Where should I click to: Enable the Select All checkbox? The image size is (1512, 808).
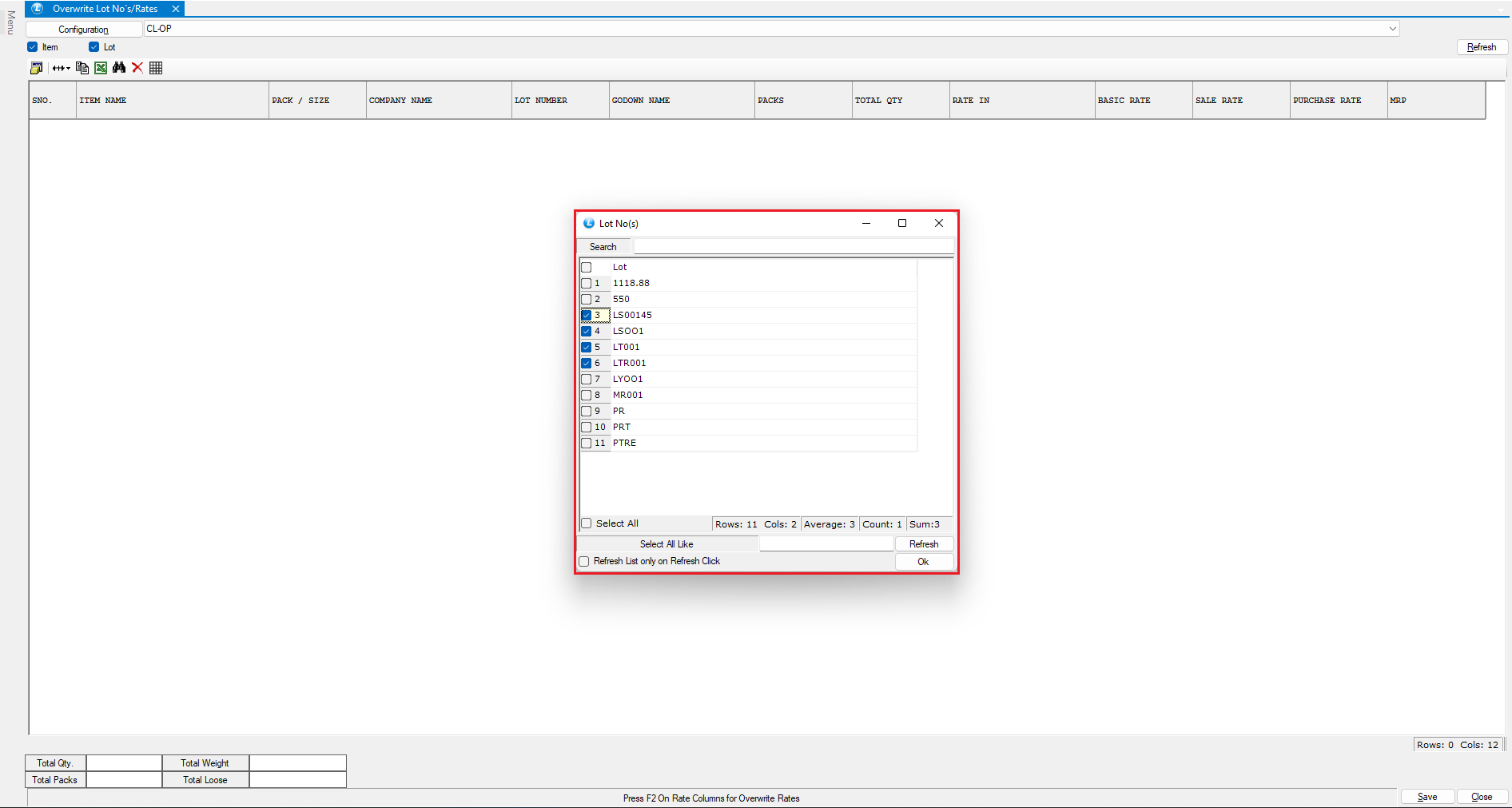click(587, 523)
